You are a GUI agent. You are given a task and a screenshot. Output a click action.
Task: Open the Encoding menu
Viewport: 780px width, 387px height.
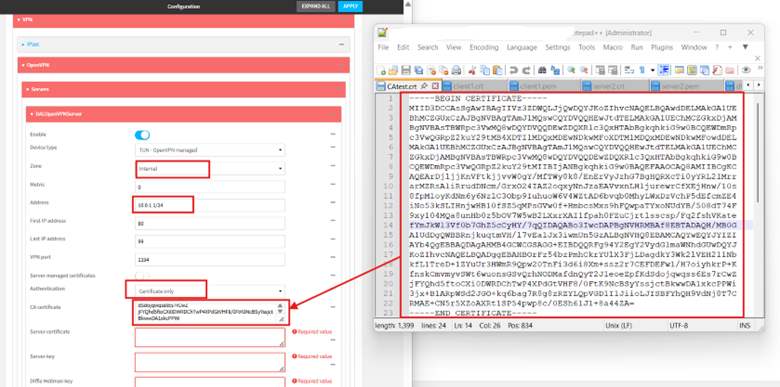(x=484, y=47)
